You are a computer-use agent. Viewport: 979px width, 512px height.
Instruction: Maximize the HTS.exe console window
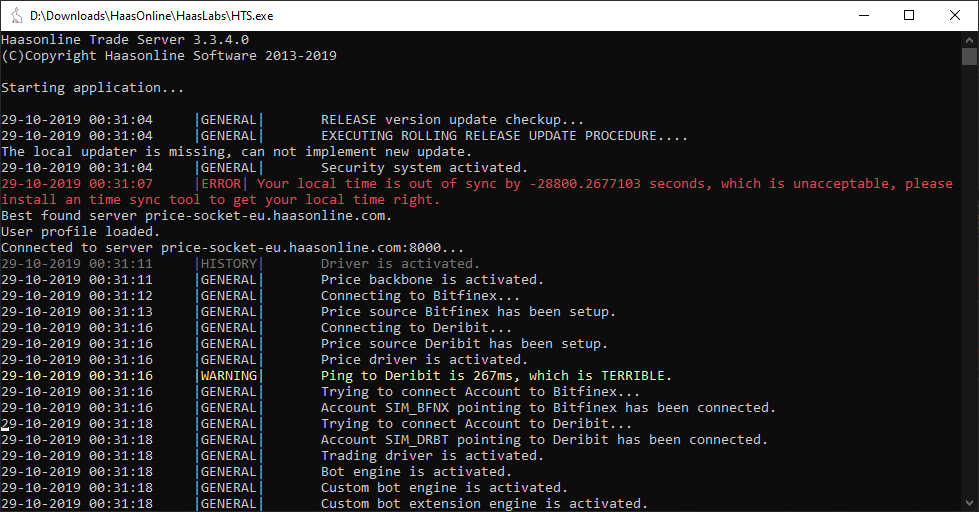click(x=909, y=16)
